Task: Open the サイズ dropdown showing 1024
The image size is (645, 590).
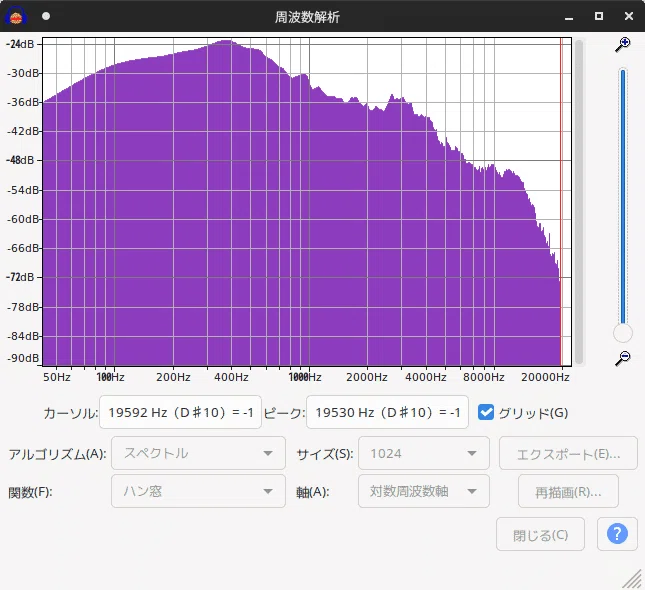Action: click(x=424, y=453)
